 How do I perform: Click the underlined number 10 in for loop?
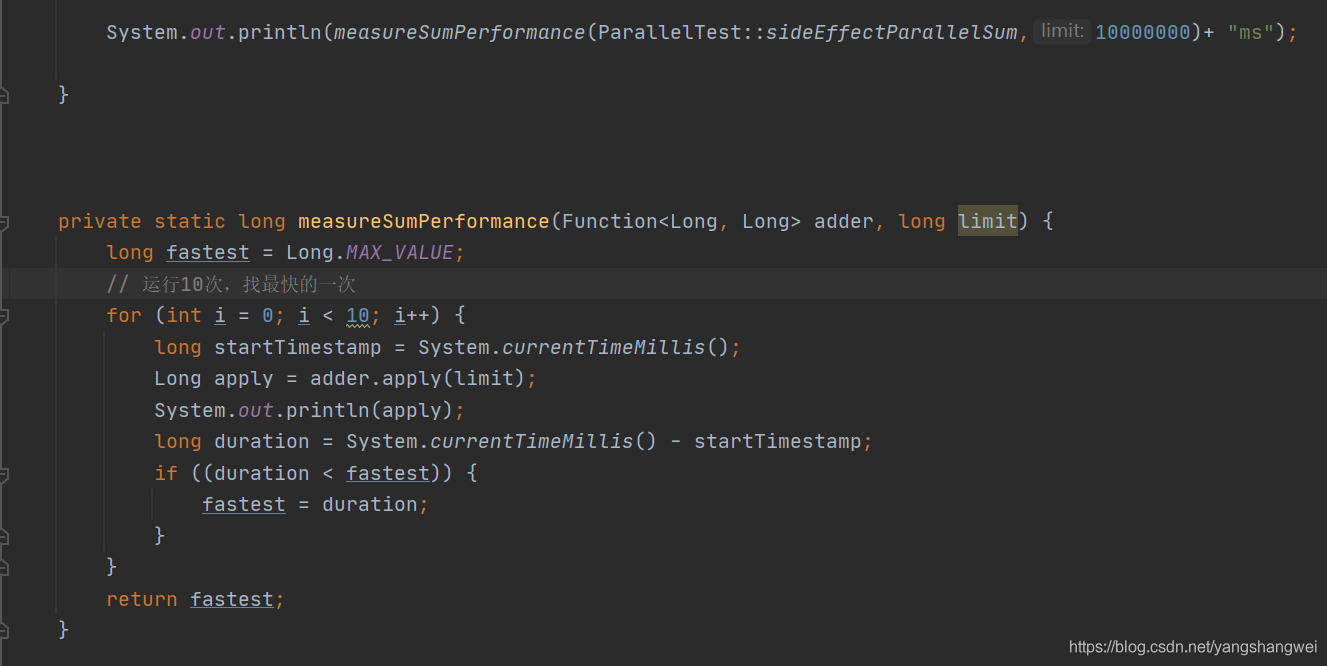click(x=357, y=316)
